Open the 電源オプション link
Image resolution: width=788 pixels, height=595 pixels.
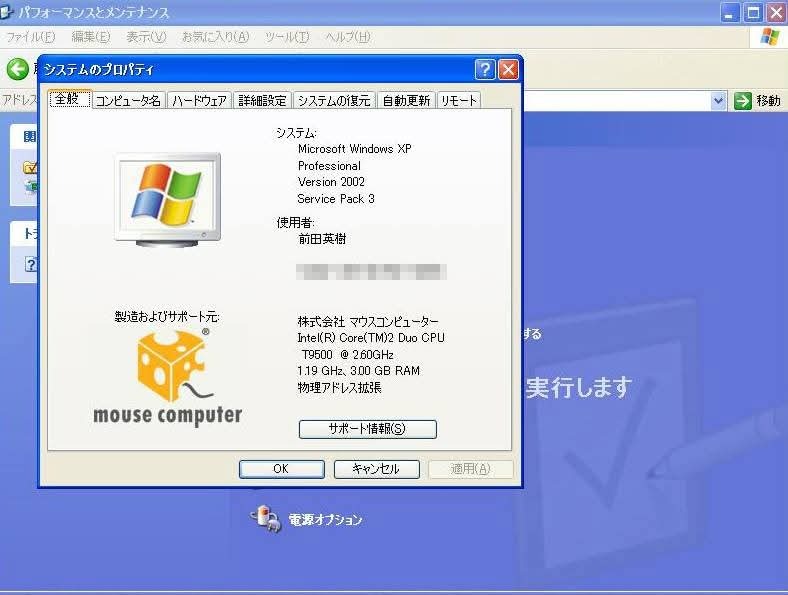[x=325, y=520]
